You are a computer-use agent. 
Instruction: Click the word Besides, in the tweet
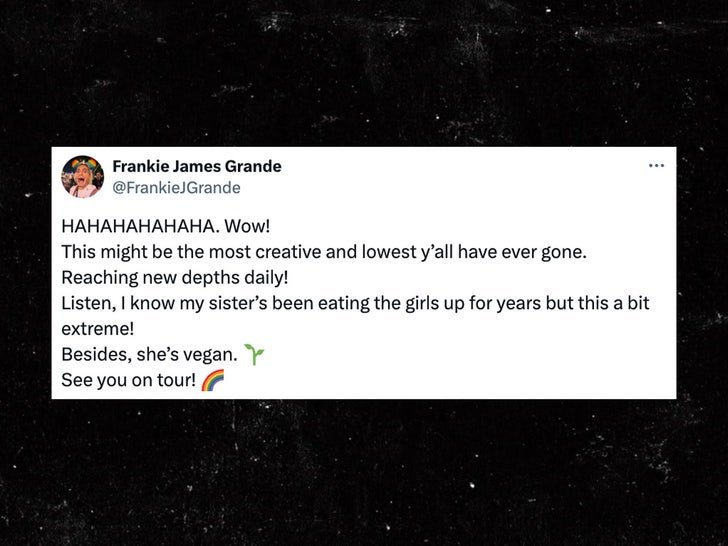pos(96,355)
